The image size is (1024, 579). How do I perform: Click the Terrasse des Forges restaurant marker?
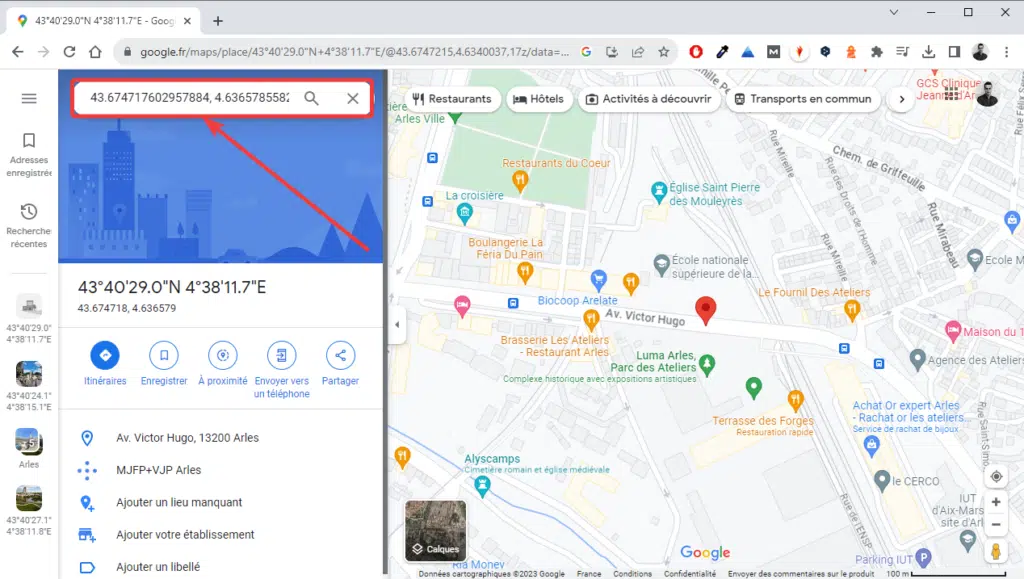tap(795, 399)
